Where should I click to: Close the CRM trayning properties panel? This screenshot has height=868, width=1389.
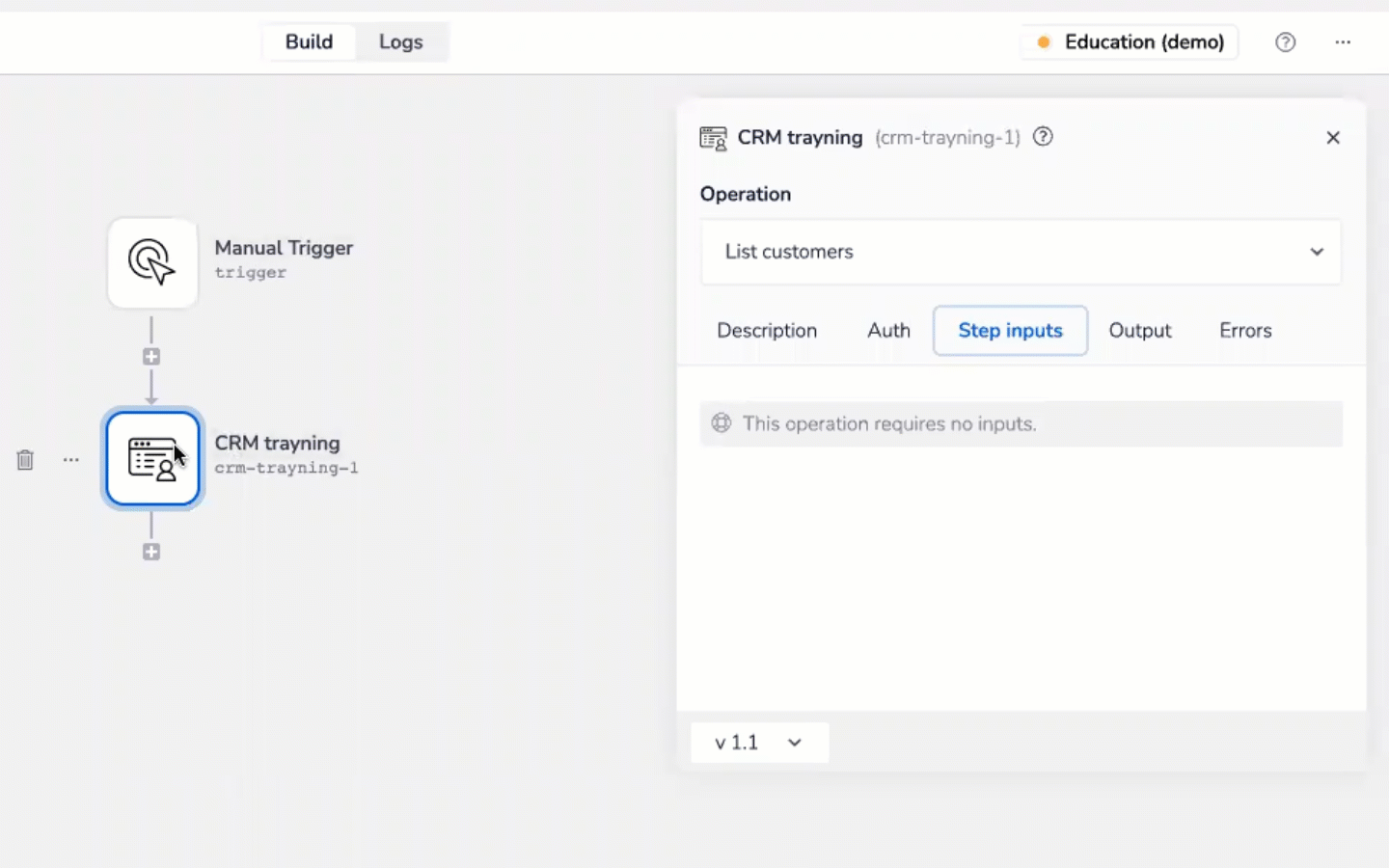[x=1333, y=138]
